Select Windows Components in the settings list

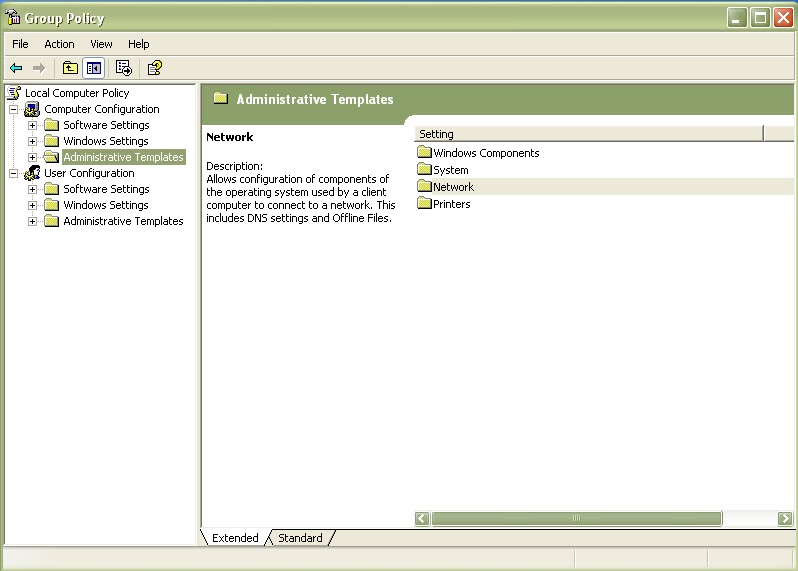tap(486, 153)
